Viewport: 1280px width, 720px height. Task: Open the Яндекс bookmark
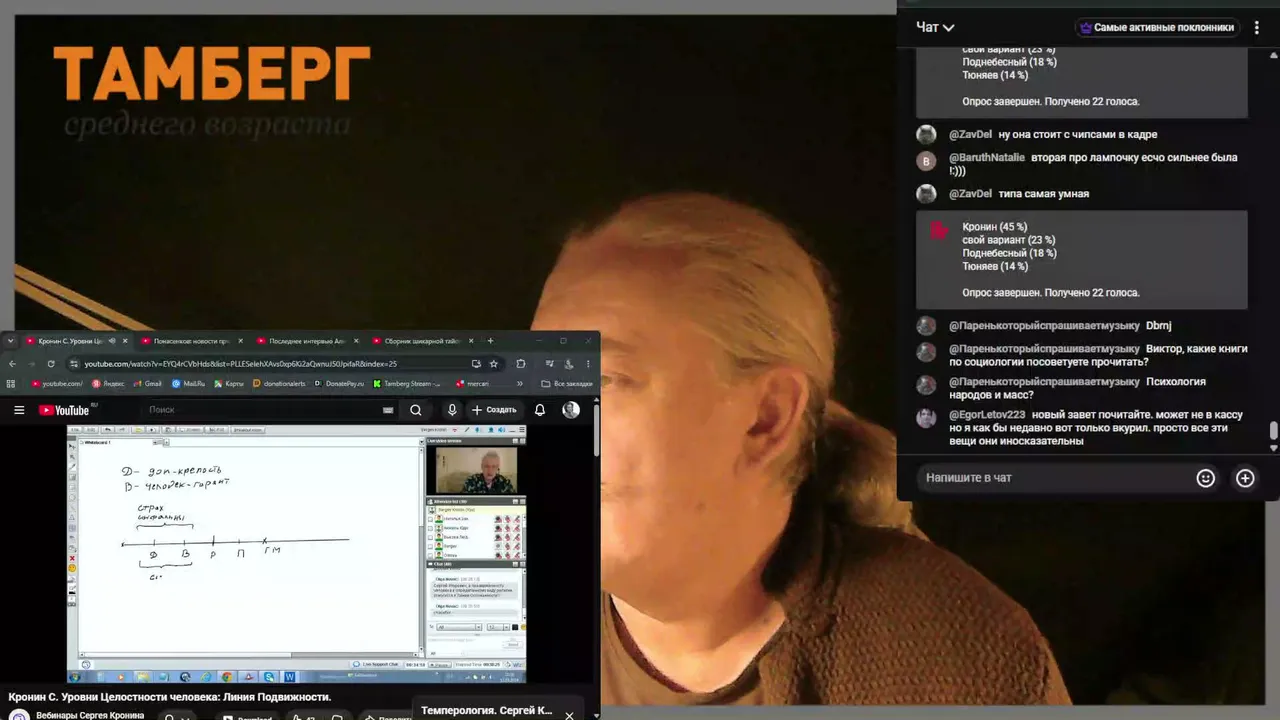tap(109, 383)
